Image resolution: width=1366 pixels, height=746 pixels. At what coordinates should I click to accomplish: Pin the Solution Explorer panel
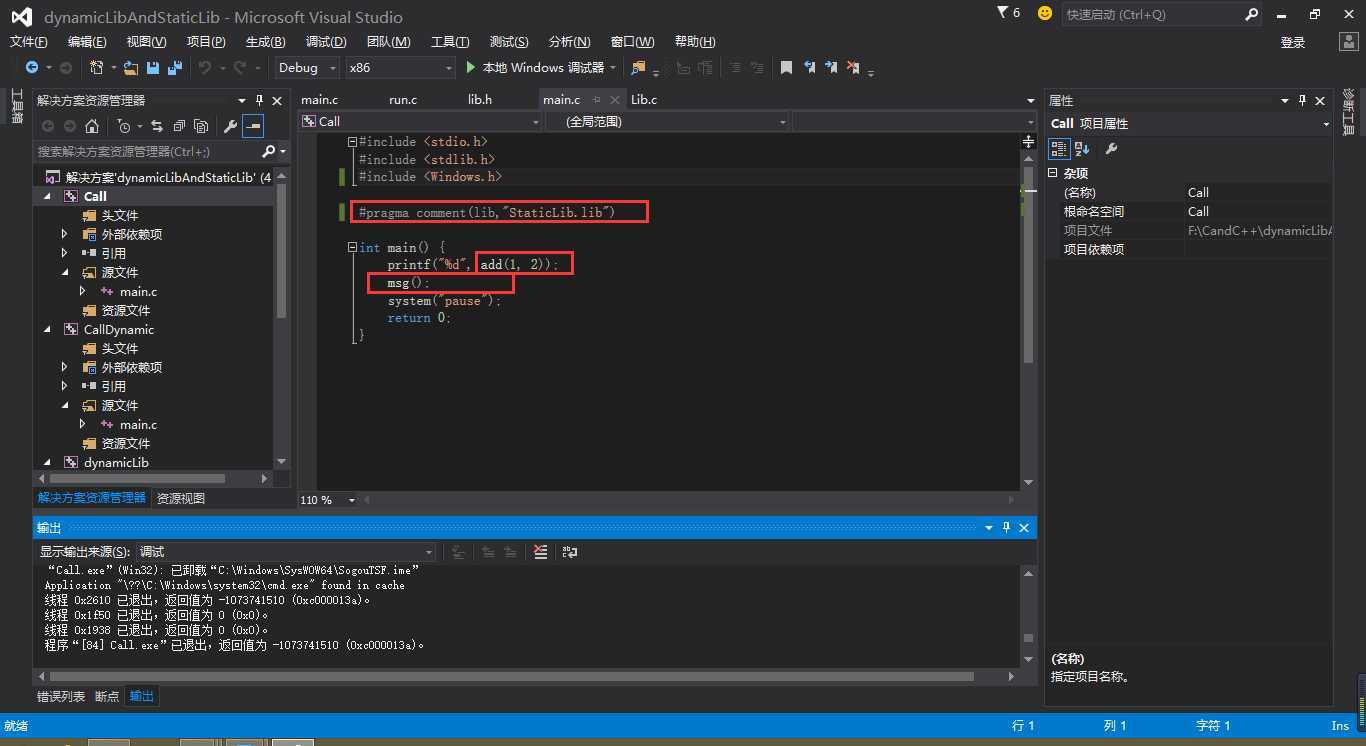click(x=260, y=100)
